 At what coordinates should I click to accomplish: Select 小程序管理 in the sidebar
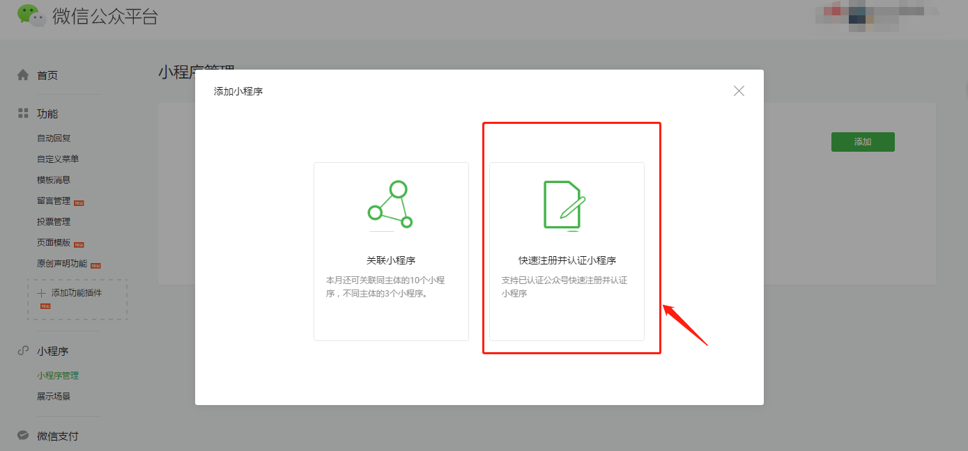58,376
